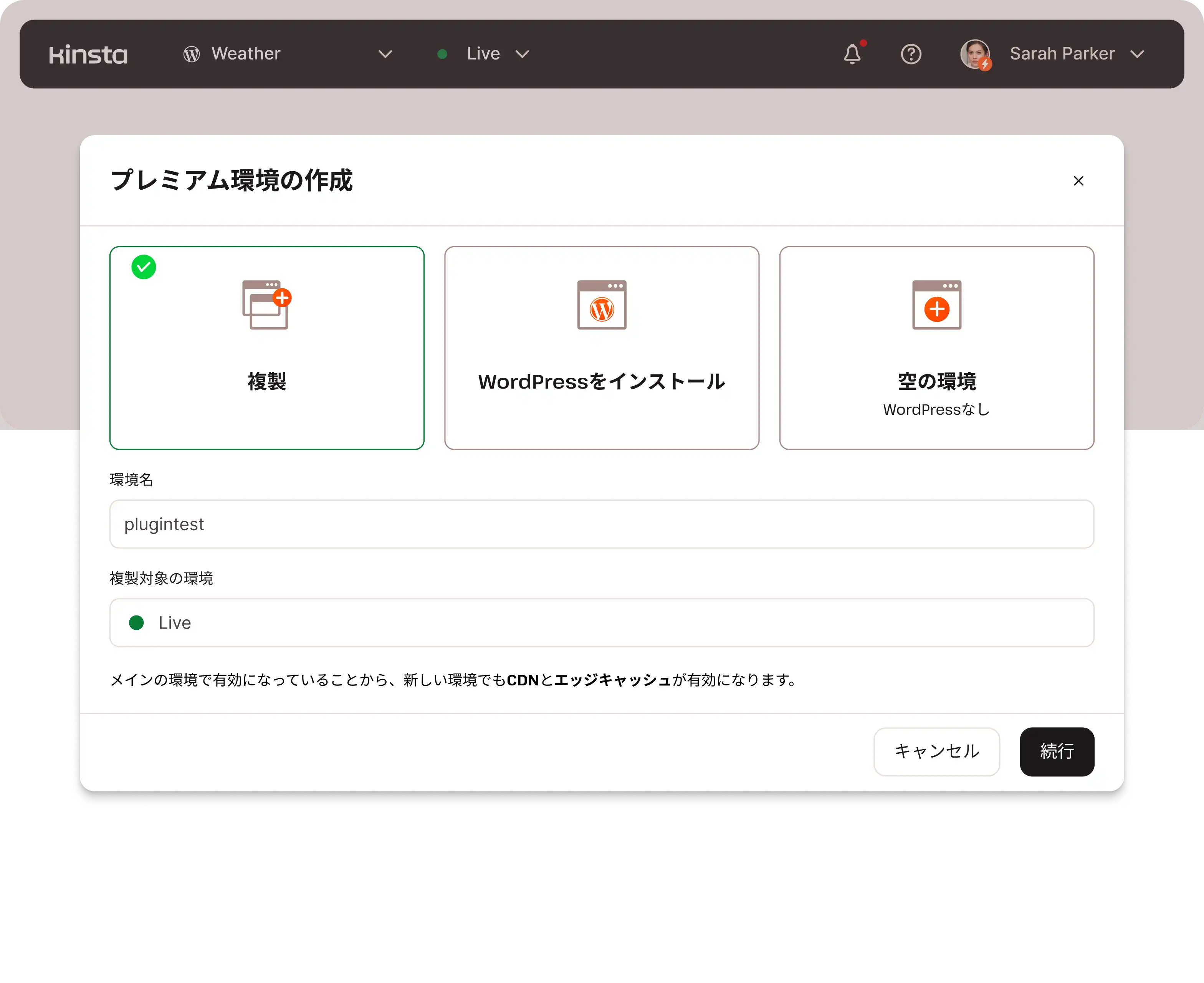1204x983 pixels.
Task: Open the 複製対象の環境 Live selector
Action: [x=601, y=622]
